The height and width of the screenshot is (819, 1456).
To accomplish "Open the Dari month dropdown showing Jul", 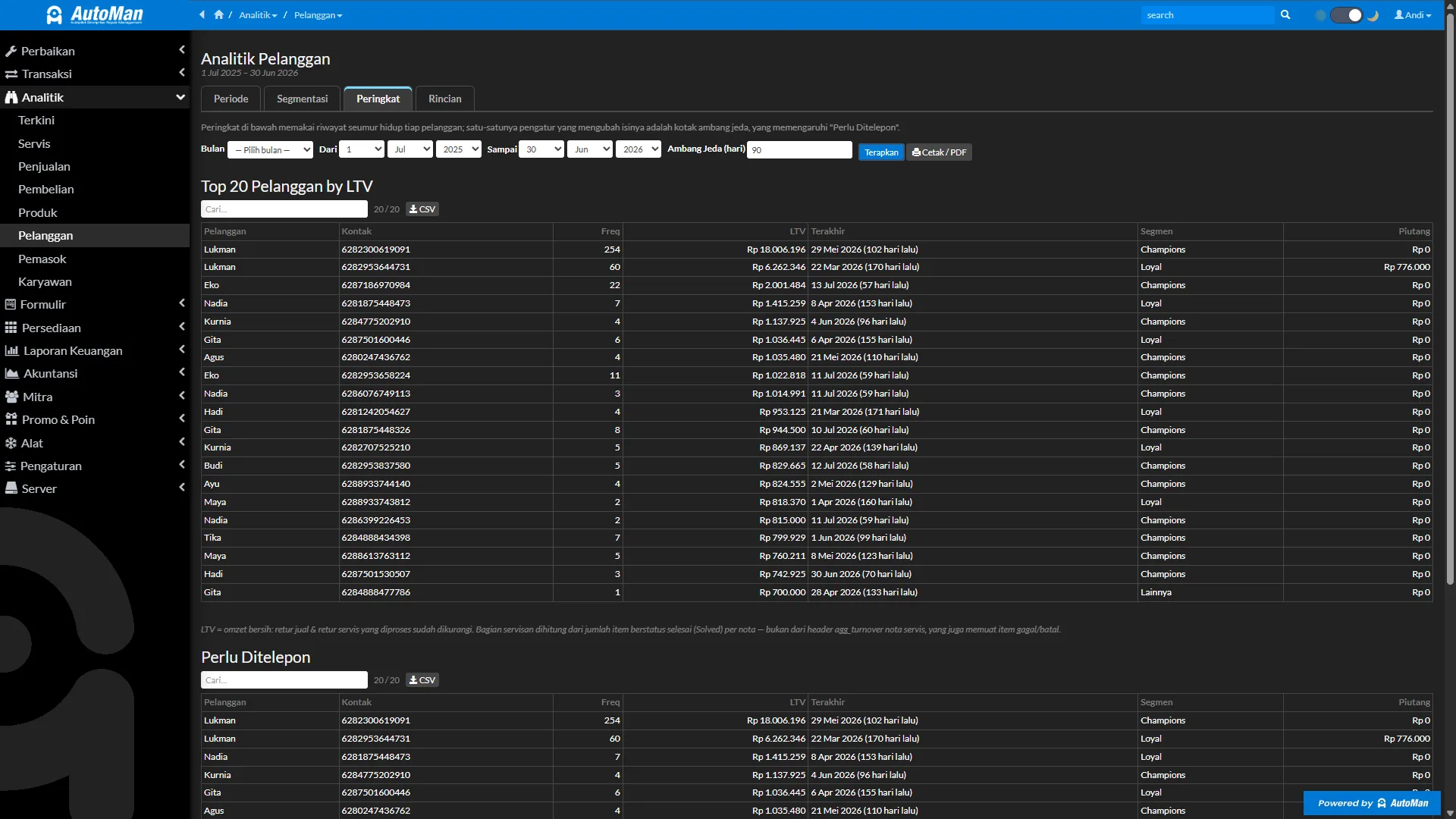I will click(x=410, y=149).
